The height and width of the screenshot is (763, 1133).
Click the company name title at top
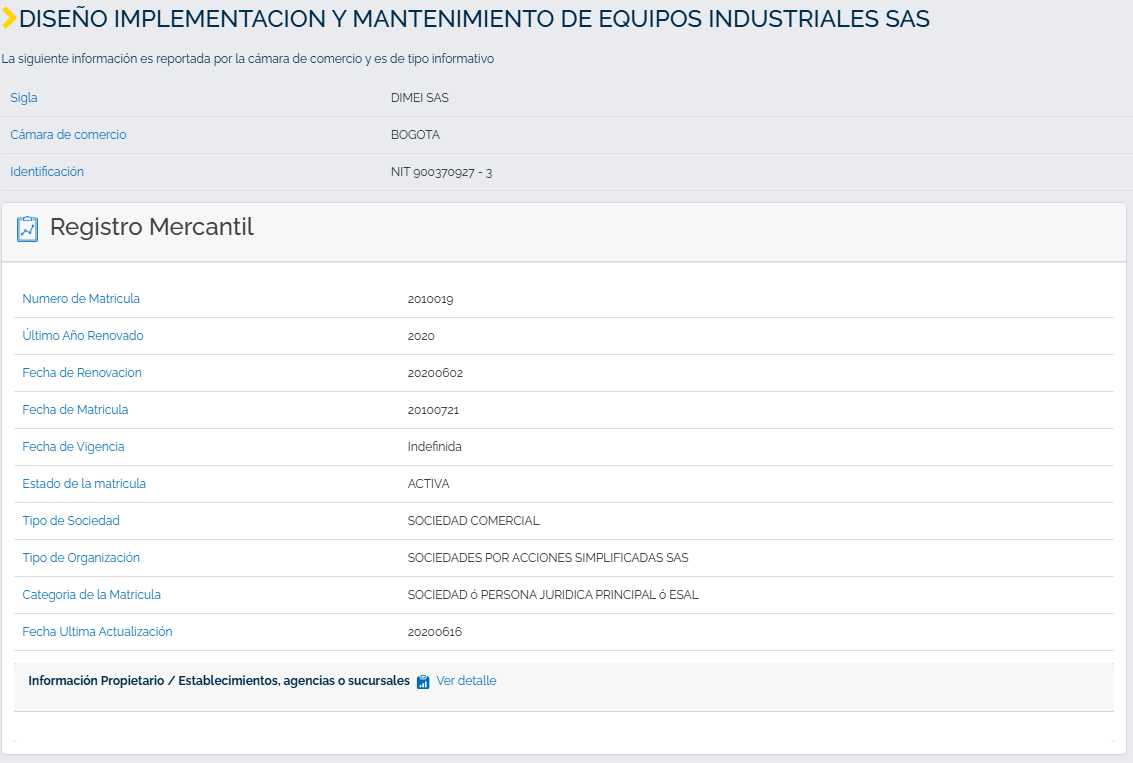pyautogui.click(x=474, y=19)
